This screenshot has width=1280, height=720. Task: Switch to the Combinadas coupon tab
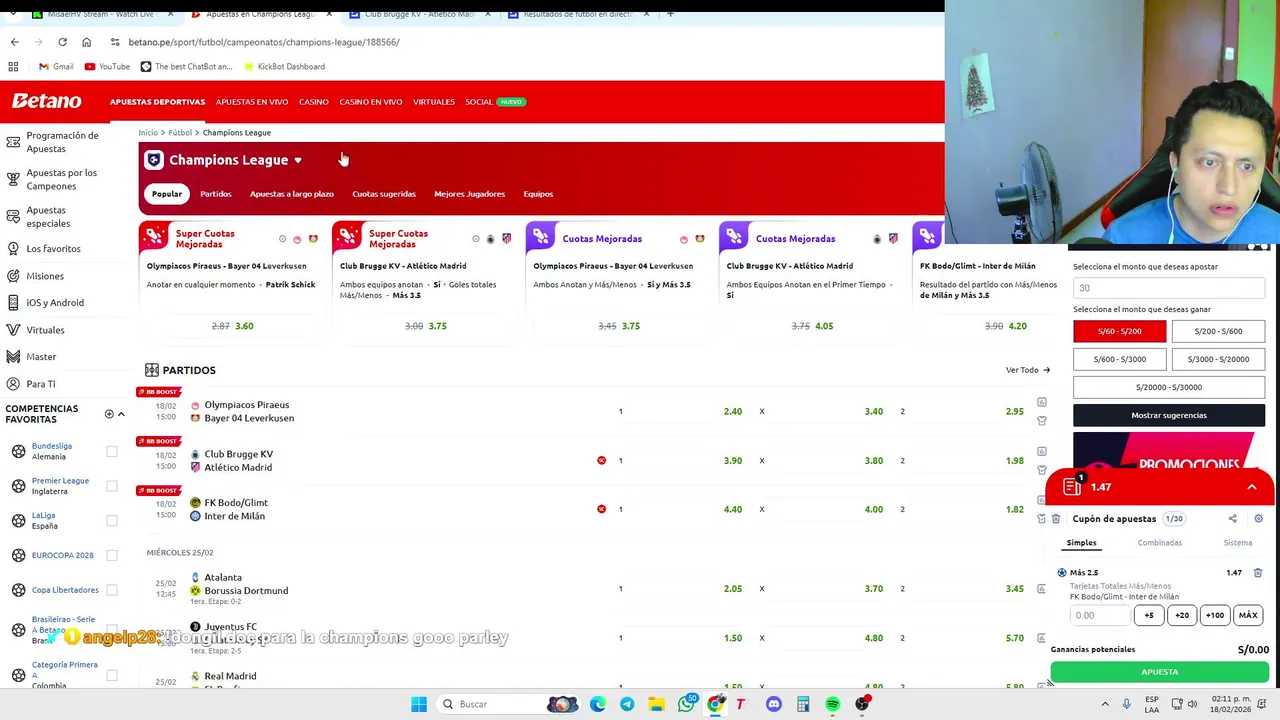1159,543
